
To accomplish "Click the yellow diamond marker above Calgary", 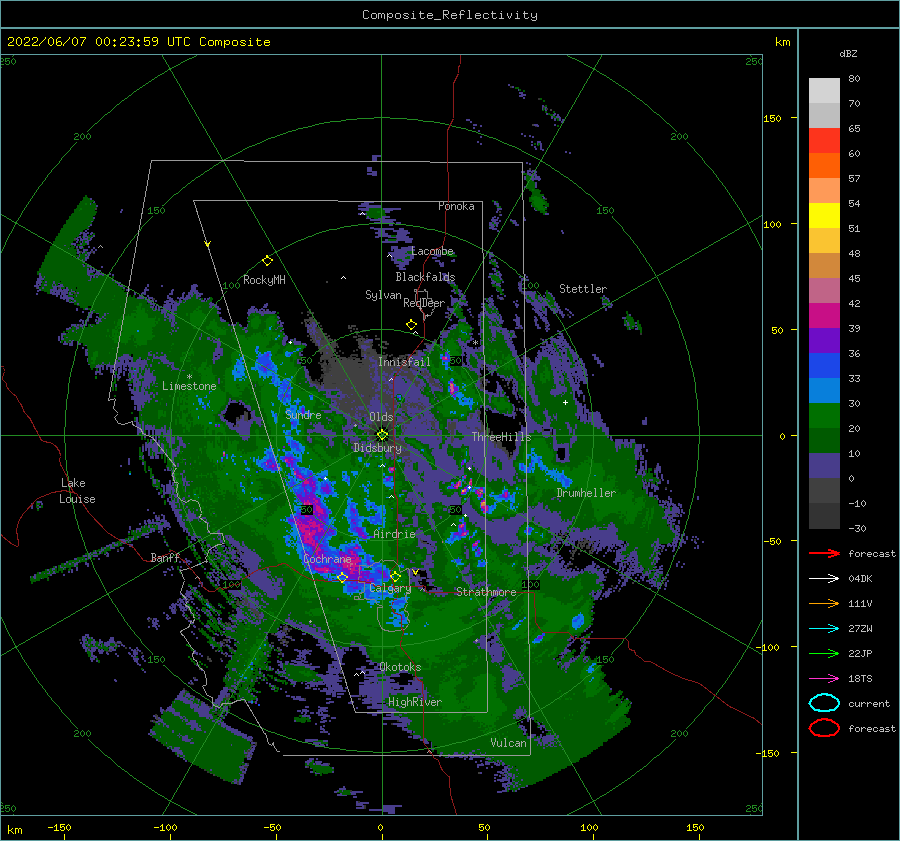I will pyautogui.click(x=395, y=576).
